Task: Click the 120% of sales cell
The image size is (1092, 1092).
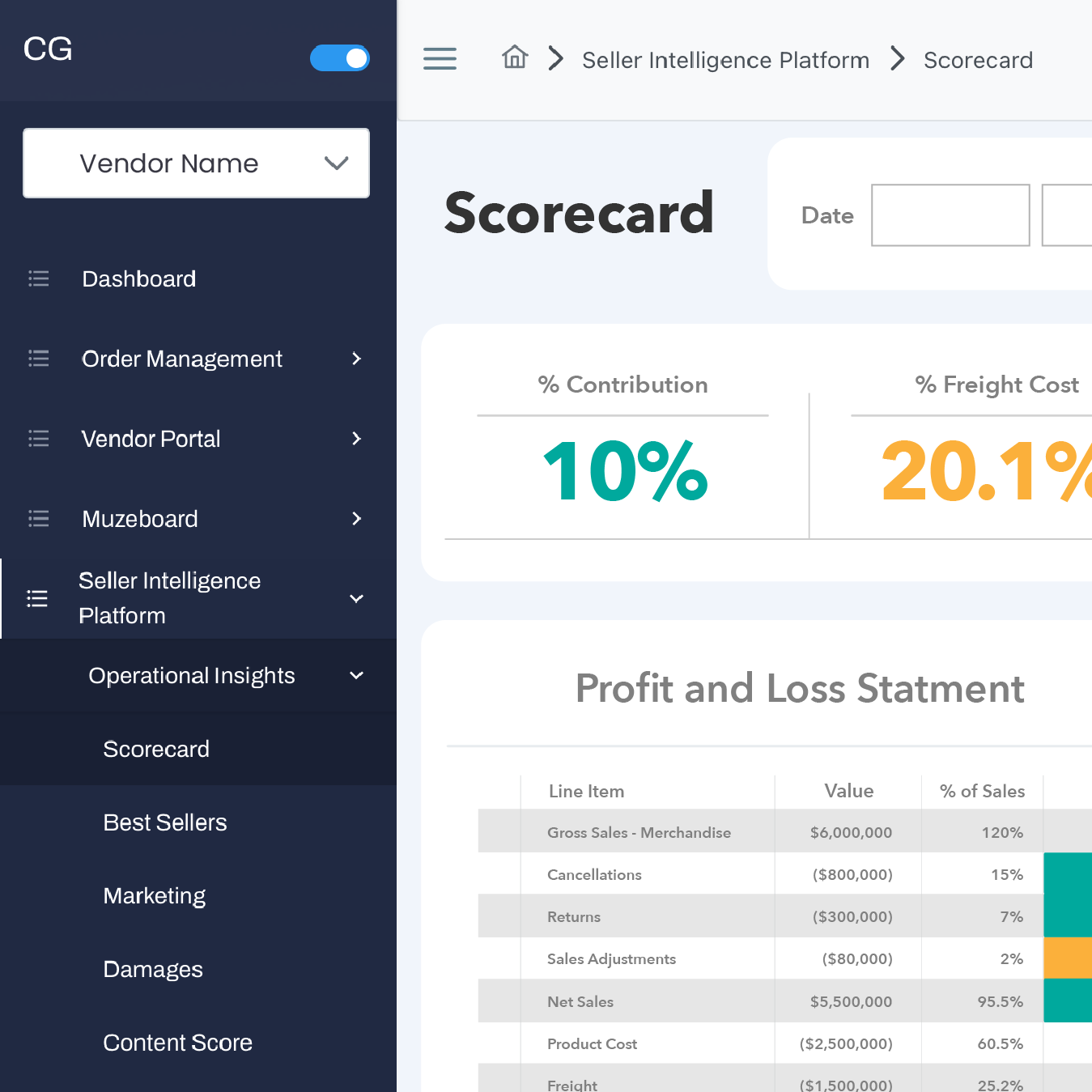Action: point(1002,832)
